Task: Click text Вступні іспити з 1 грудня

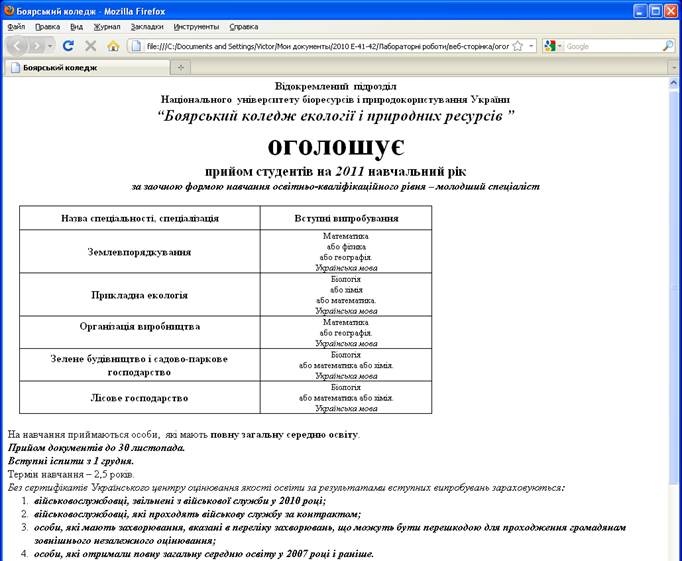Action: pyautogui.click(x=71, y=461)
